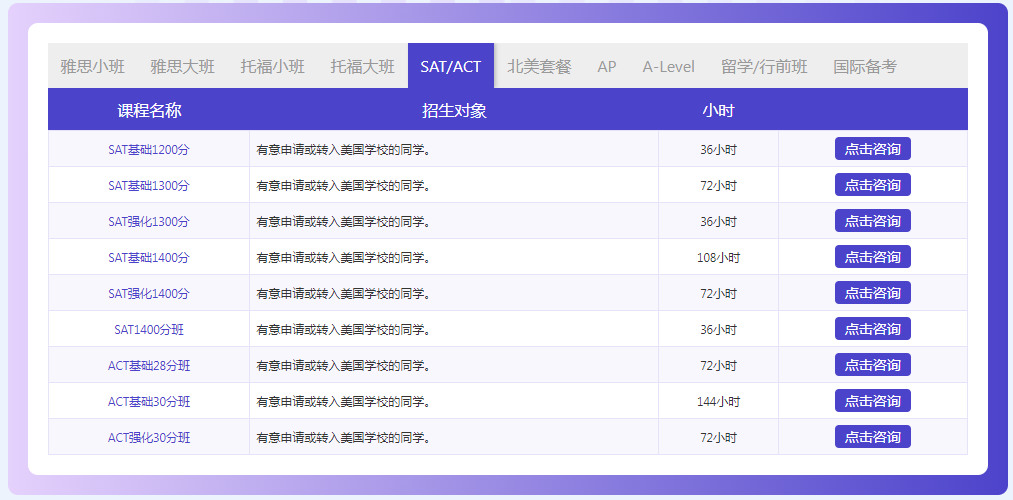
Task: Open the SAT强化1400分 course link
Action: (x=149, y=293)
